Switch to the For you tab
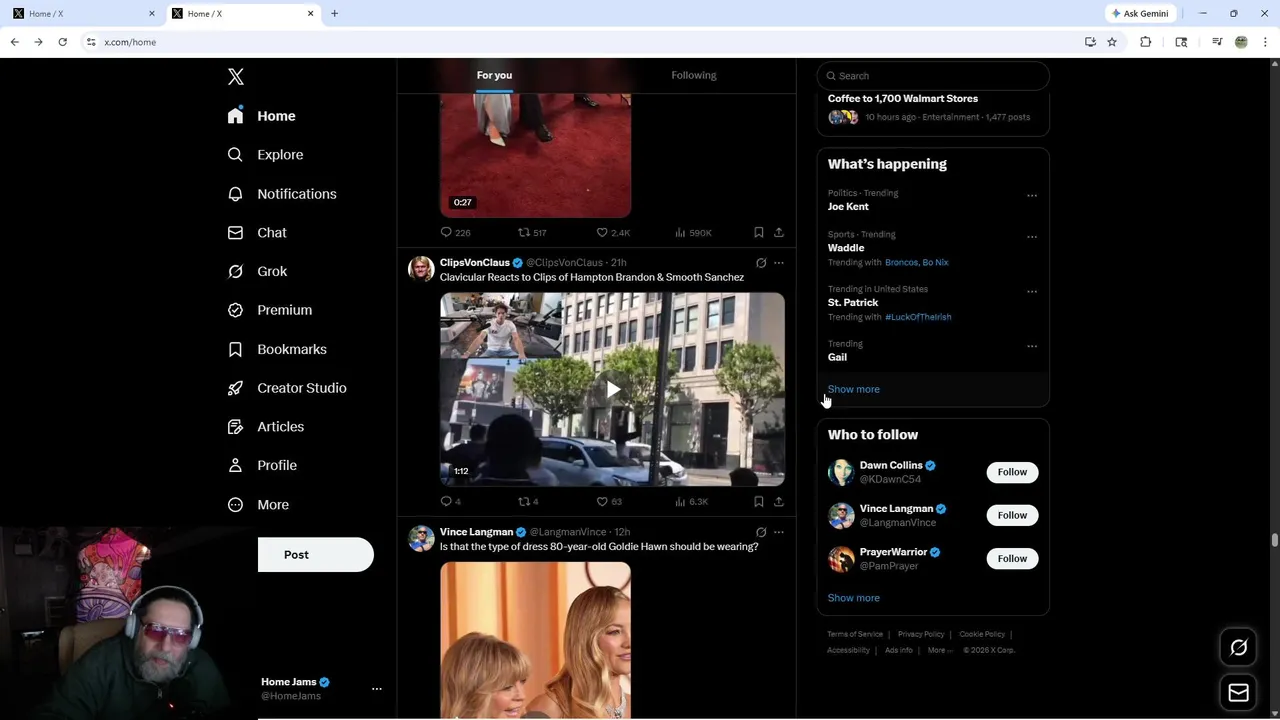Viewport: 1280px width, 720px height. point(494,75)
